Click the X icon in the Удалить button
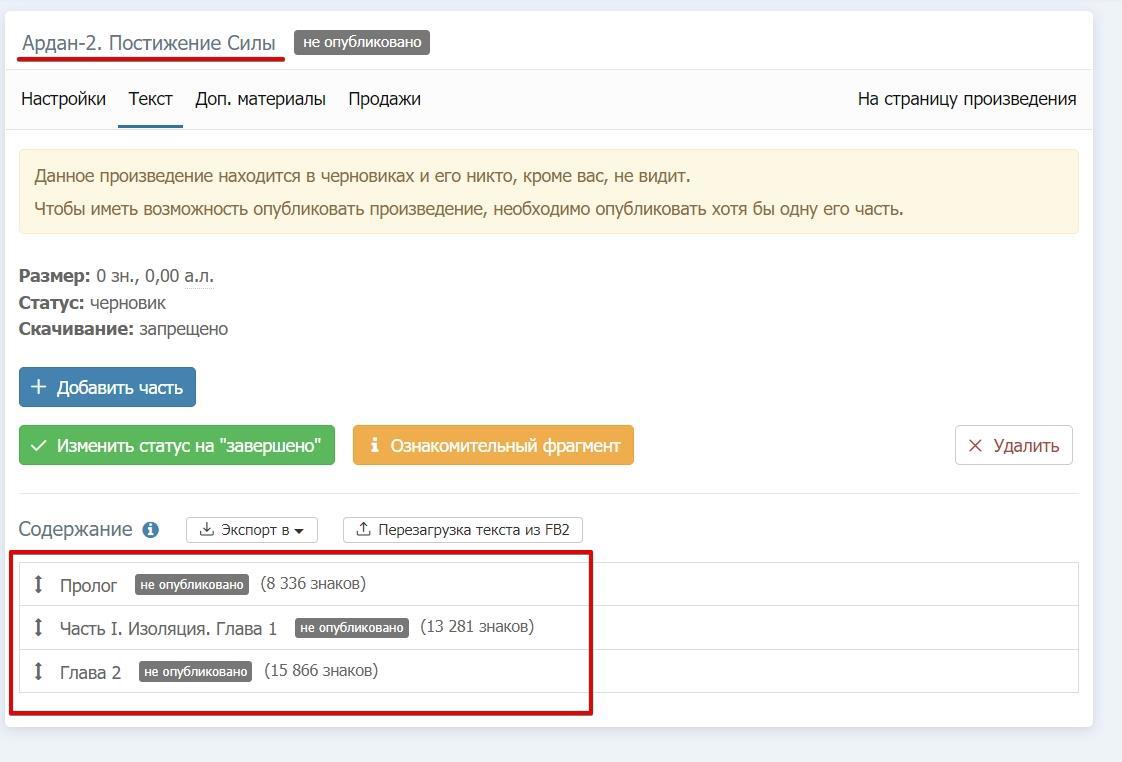The height and width of the screenshot is (762, 1122). 975,446
